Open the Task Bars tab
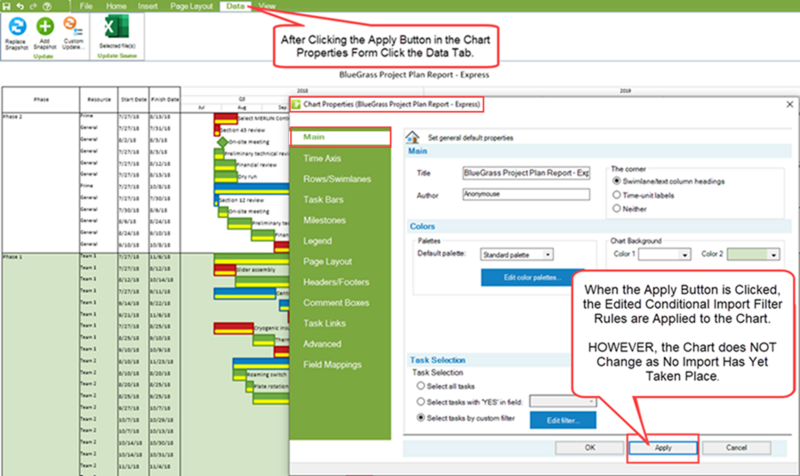This screenshot has height=476, width=800. click(x=323, y=199)
